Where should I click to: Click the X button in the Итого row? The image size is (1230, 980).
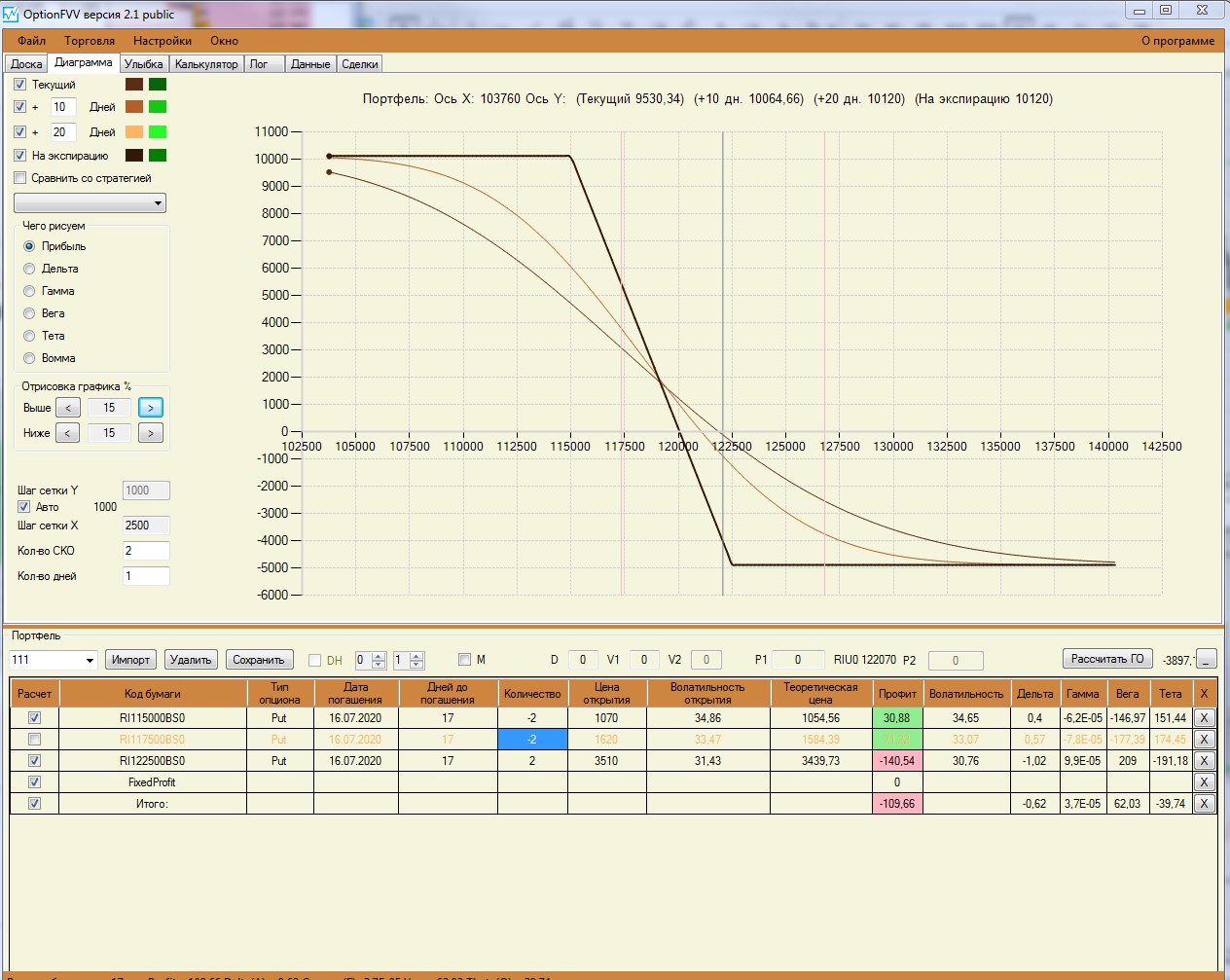1204,804
